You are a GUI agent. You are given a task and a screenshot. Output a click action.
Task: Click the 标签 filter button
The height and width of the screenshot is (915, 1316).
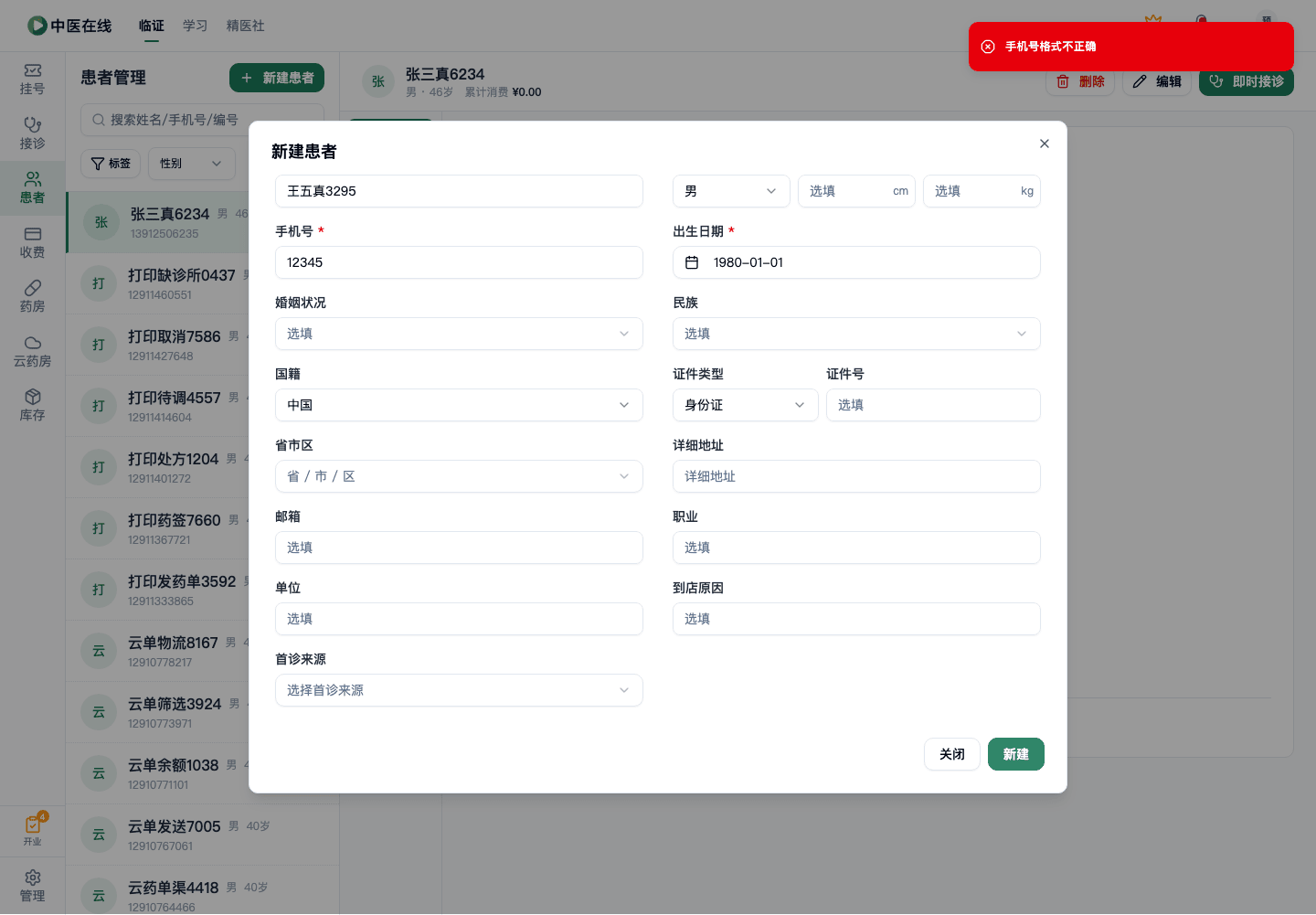click(x=111, y=164)
